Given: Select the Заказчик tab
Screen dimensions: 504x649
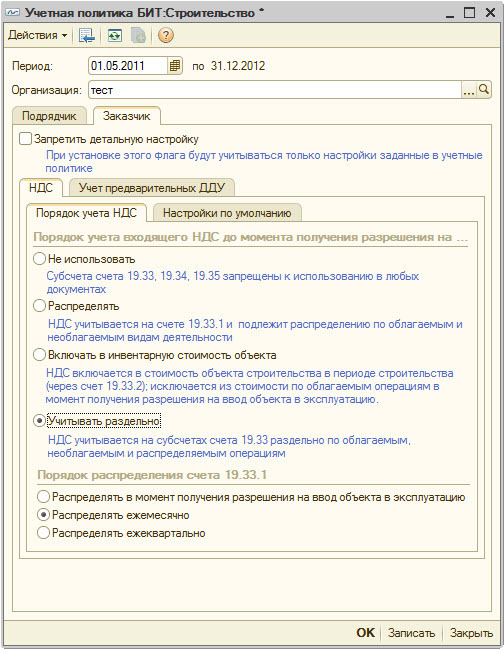Looking at the screenshot, I should pyautogui.click(x=127, y=116).
